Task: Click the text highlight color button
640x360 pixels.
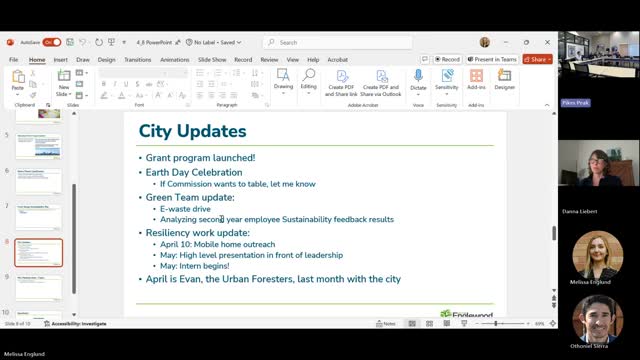Action: coord(104,96)
